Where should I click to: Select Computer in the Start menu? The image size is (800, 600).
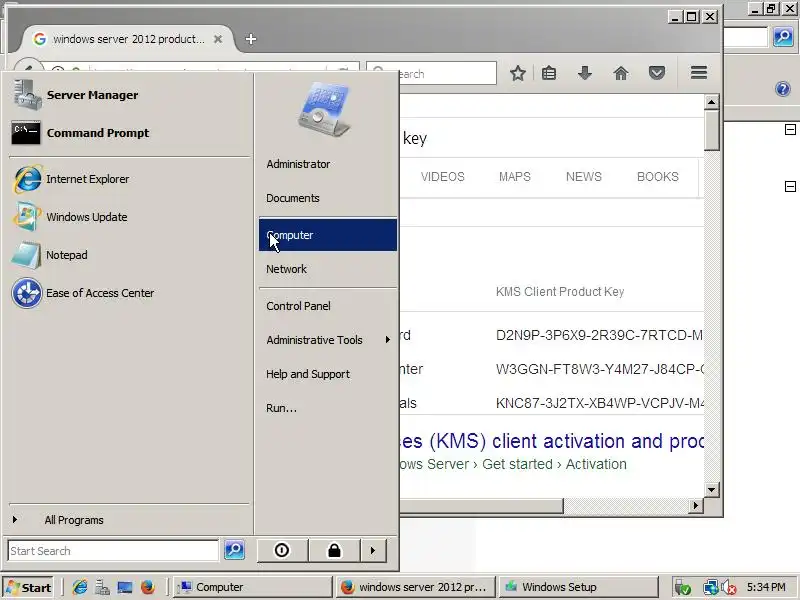click(x=328, y=235)
